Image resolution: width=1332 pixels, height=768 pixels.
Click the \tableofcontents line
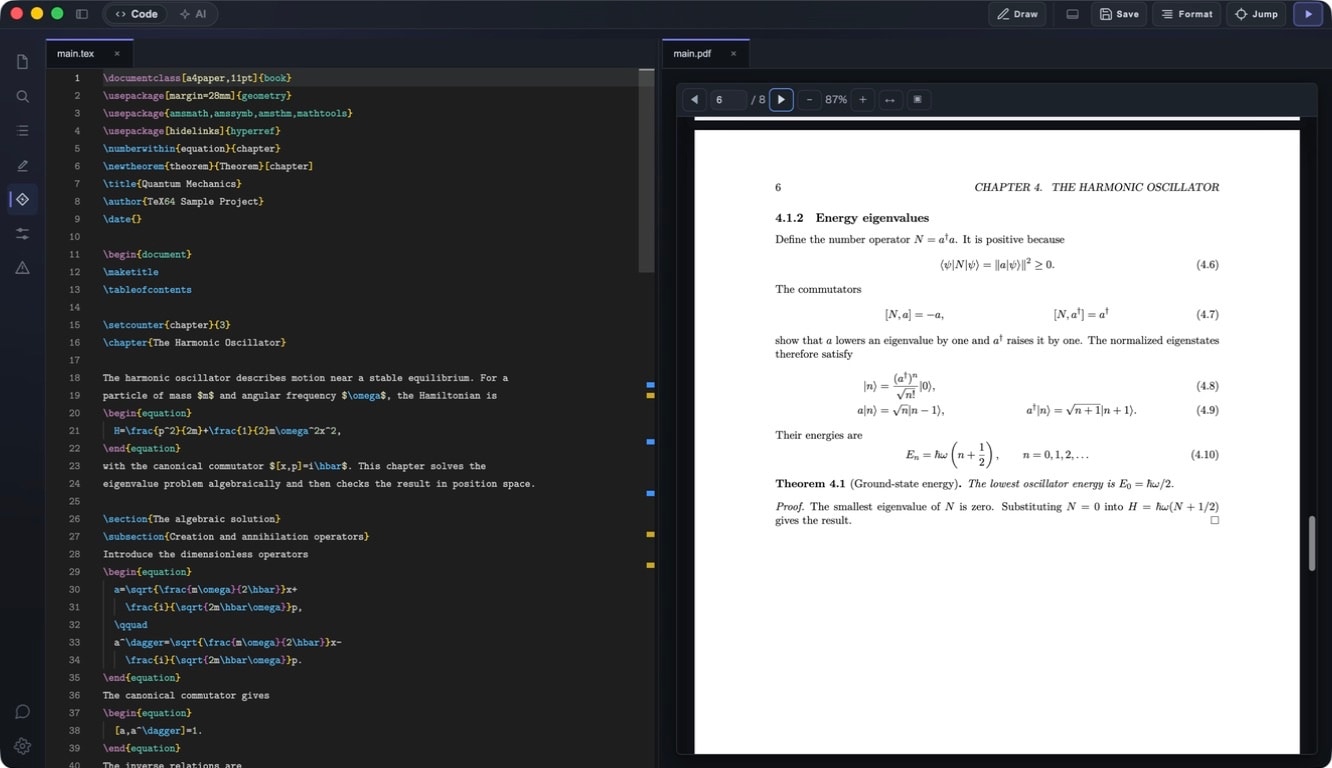tap(147, 290)
